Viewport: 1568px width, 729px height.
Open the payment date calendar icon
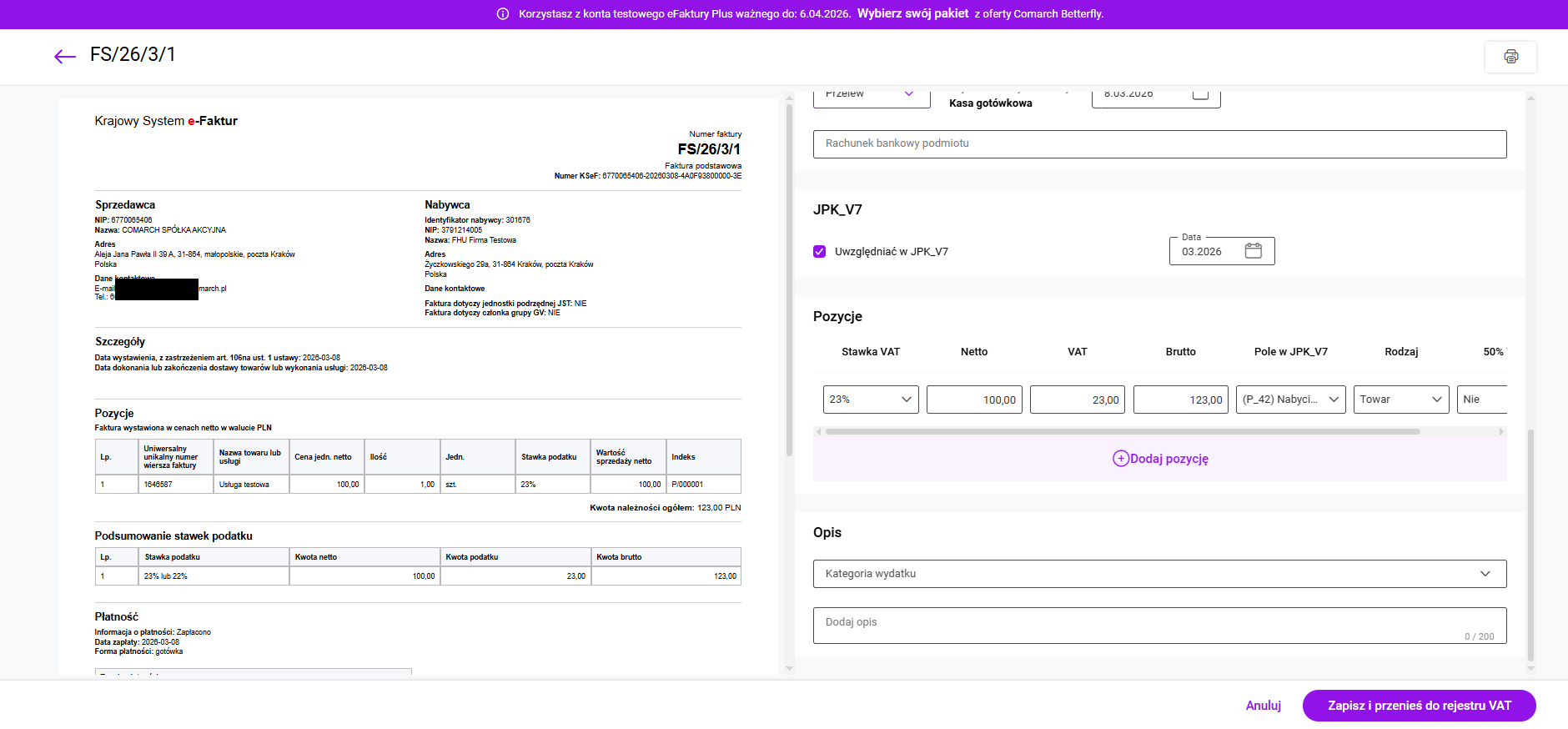tap(1200, 94)
